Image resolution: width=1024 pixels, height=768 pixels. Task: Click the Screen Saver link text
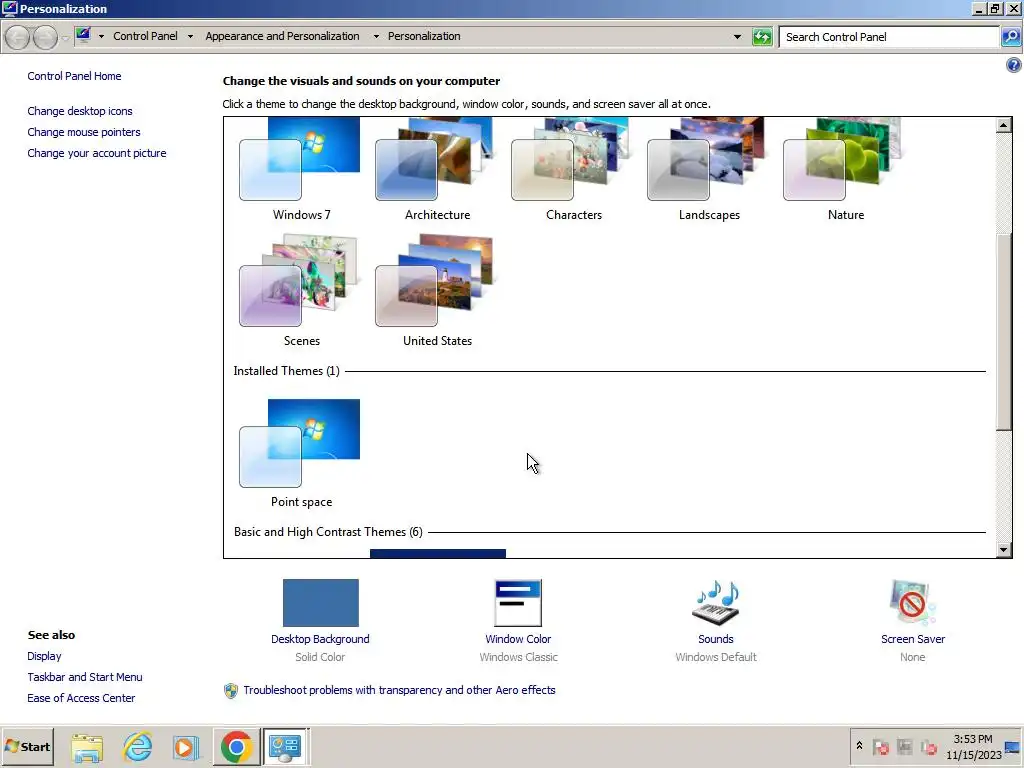pos(912,639)
